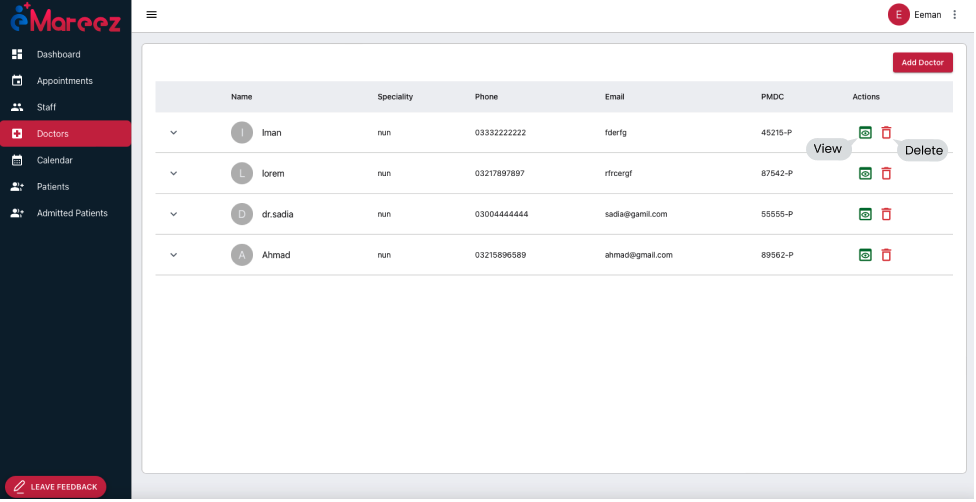This screenshot has width=976, height=502.
Task: Expand the dr.sadia row chevron
Action: tap(174, 214)
